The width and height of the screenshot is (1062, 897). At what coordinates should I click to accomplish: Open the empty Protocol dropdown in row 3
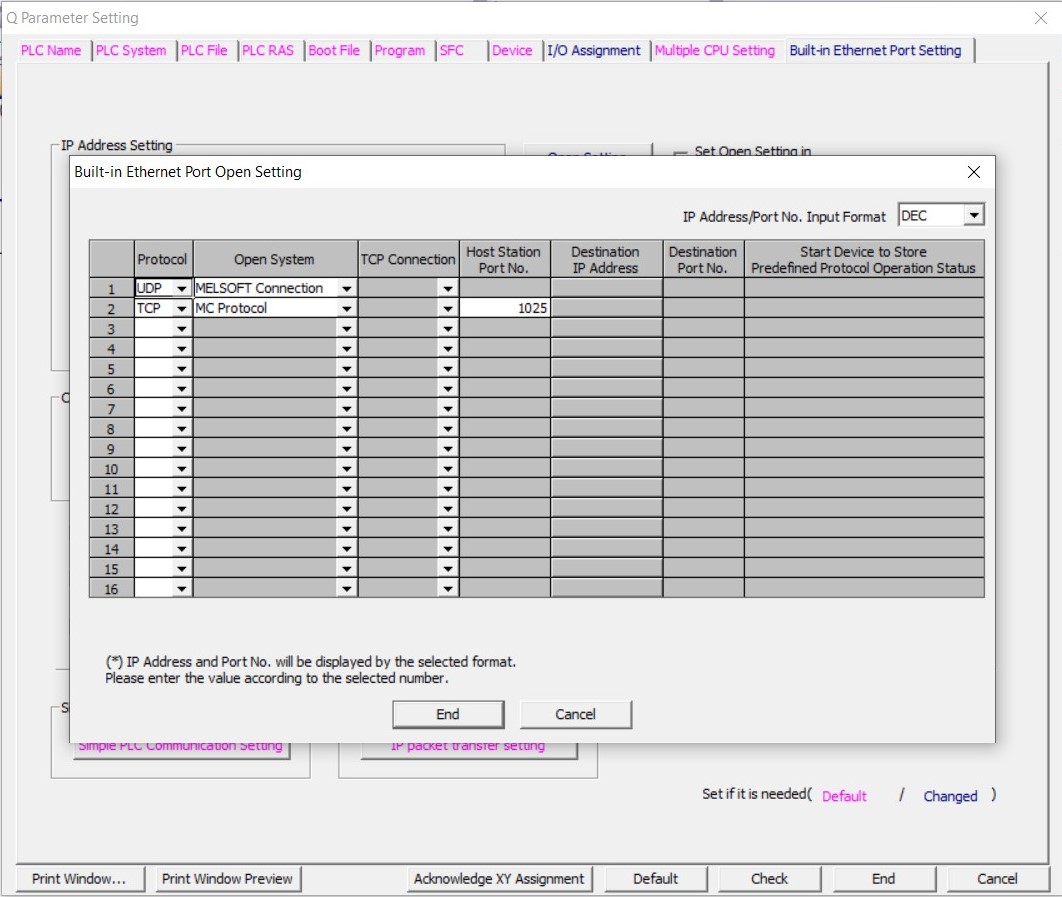(182, 329)
